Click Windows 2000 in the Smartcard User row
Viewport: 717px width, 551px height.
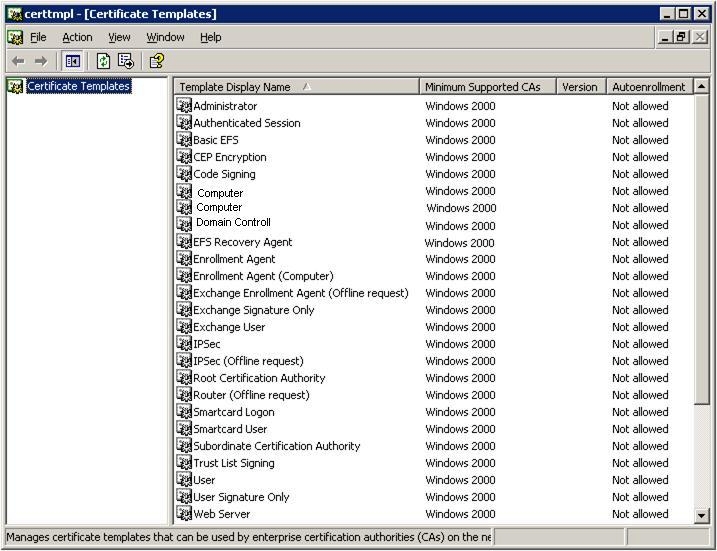(460, 429)
